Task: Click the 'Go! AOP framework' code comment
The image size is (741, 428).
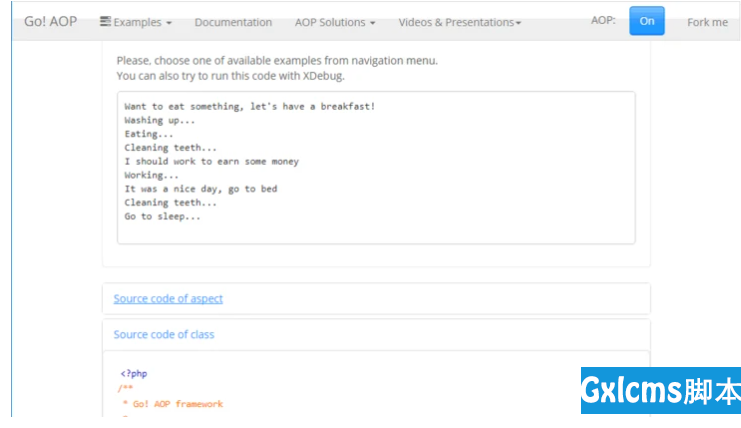Action: 177,403
